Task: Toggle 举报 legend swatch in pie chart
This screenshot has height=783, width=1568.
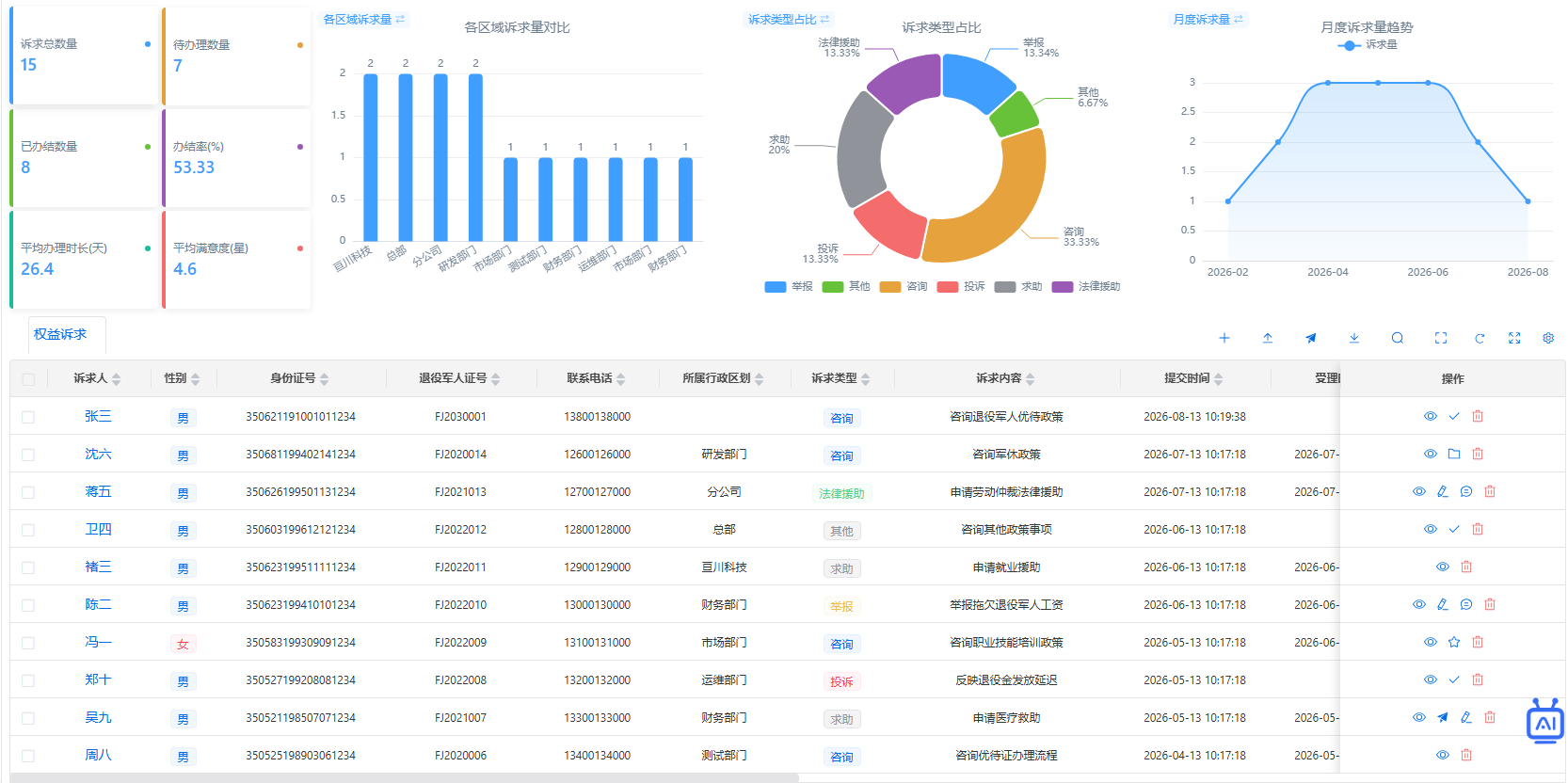Action: click(776, 287)
